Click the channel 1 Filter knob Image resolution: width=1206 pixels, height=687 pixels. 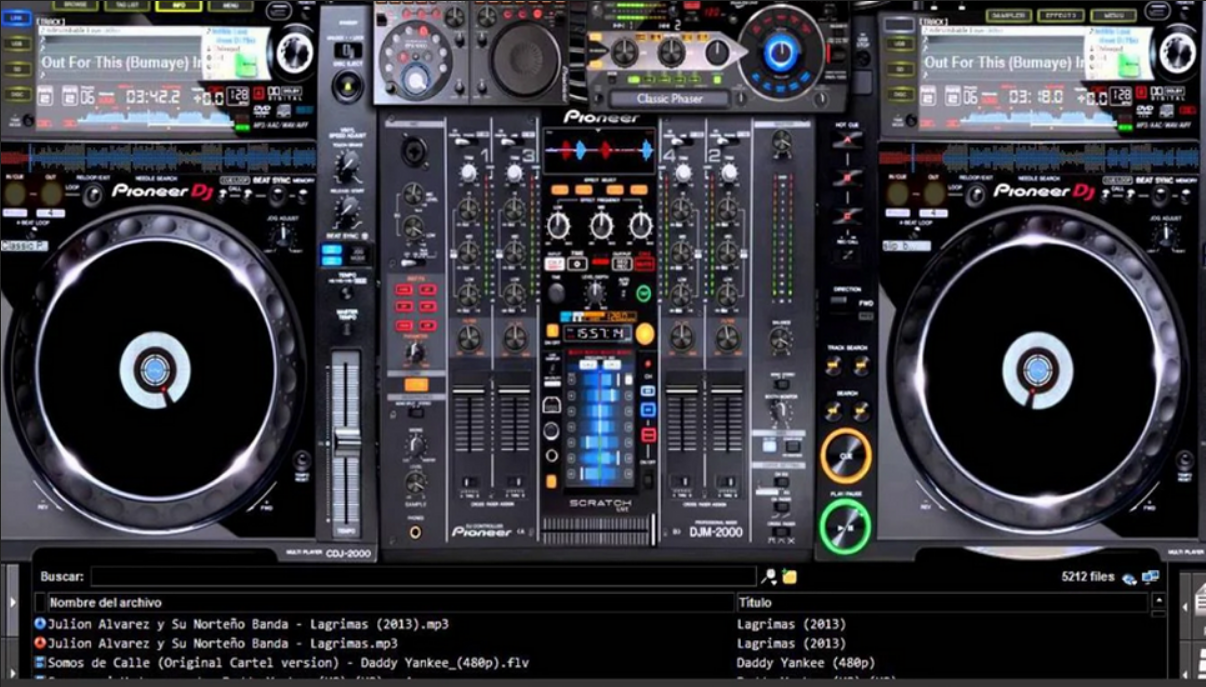click(x=468, y=339)
